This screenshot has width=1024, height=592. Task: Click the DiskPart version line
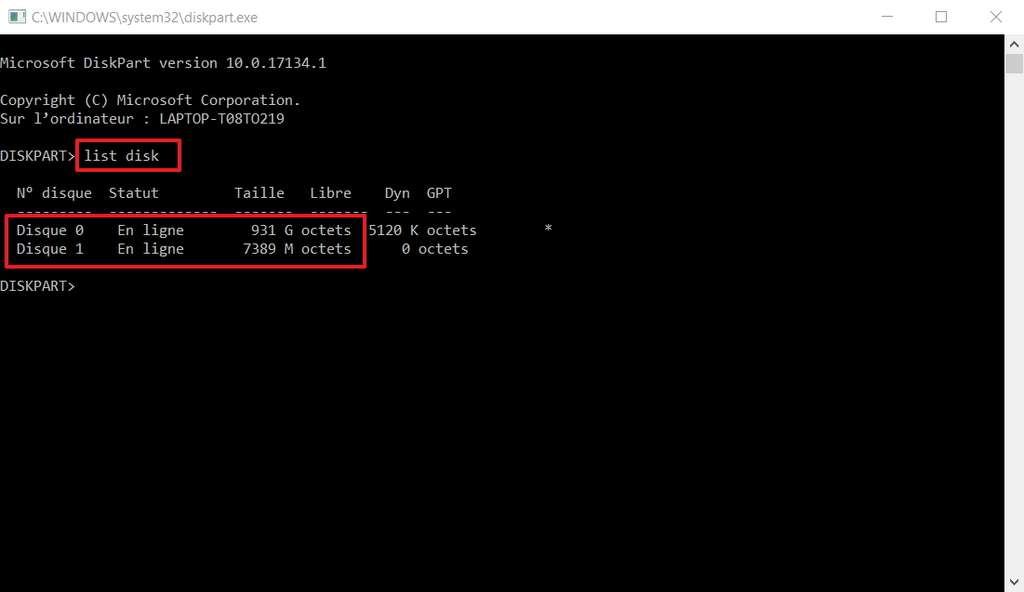[163, 63]
